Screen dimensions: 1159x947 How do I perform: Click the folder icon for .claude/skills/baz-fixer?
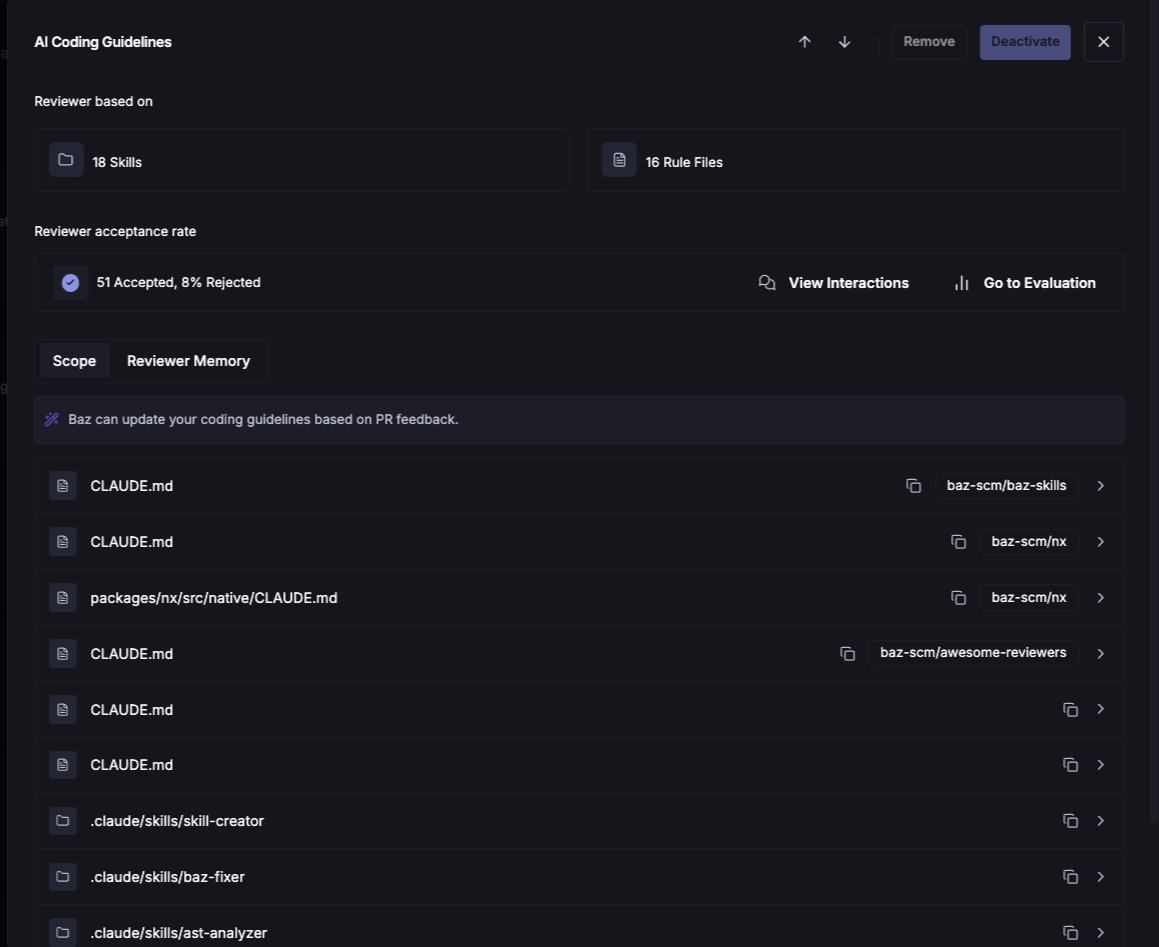click(63, 877)
